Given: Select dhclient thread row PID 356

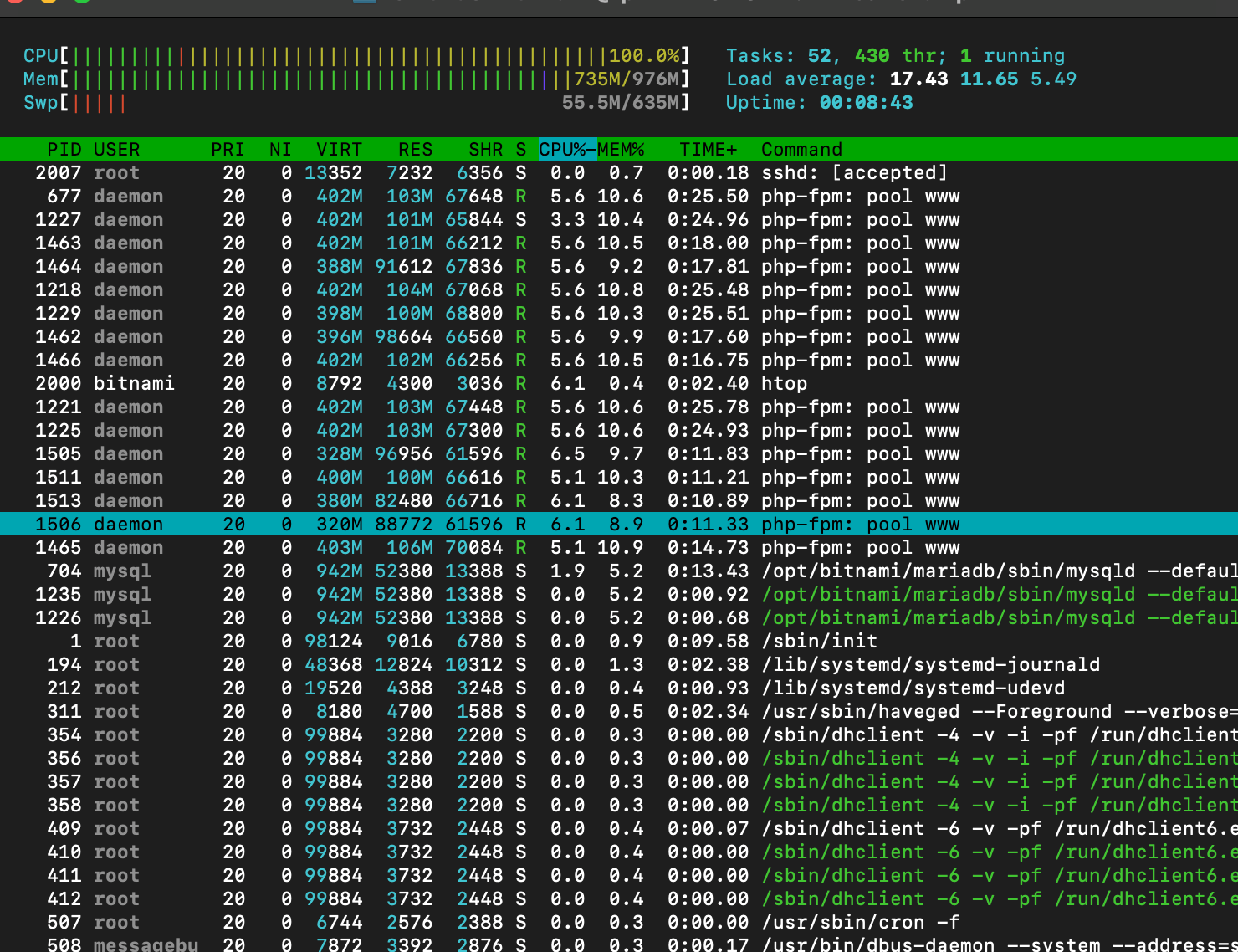Looking at the screenshot, I should click(619, 758).
